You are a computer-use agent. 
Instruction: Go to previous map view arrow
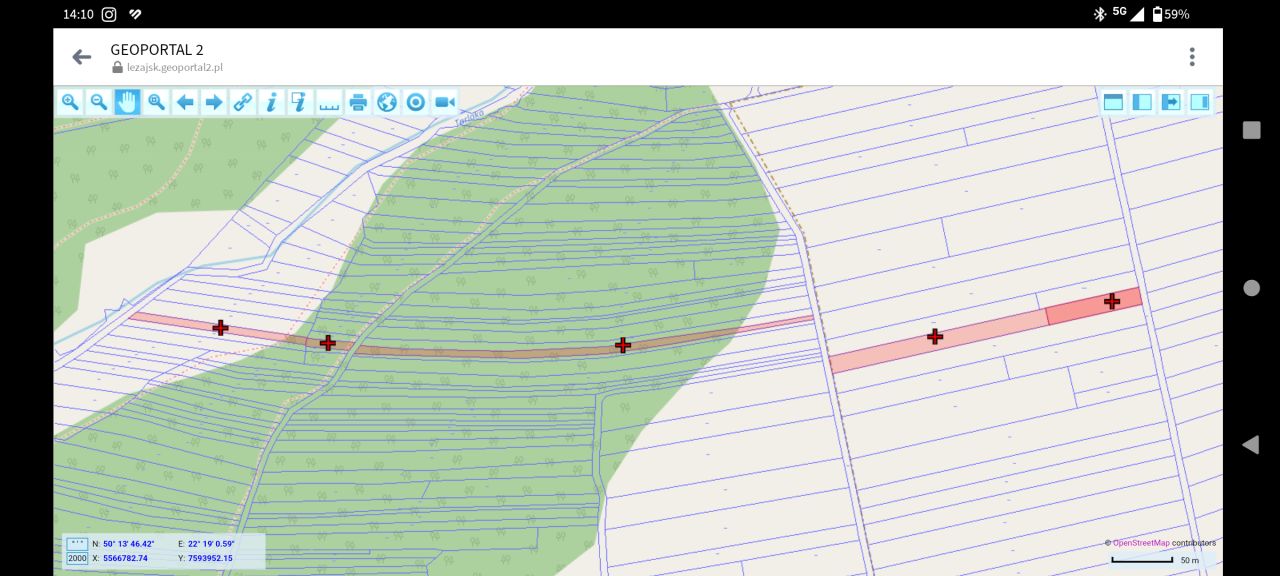pos(185,102)
